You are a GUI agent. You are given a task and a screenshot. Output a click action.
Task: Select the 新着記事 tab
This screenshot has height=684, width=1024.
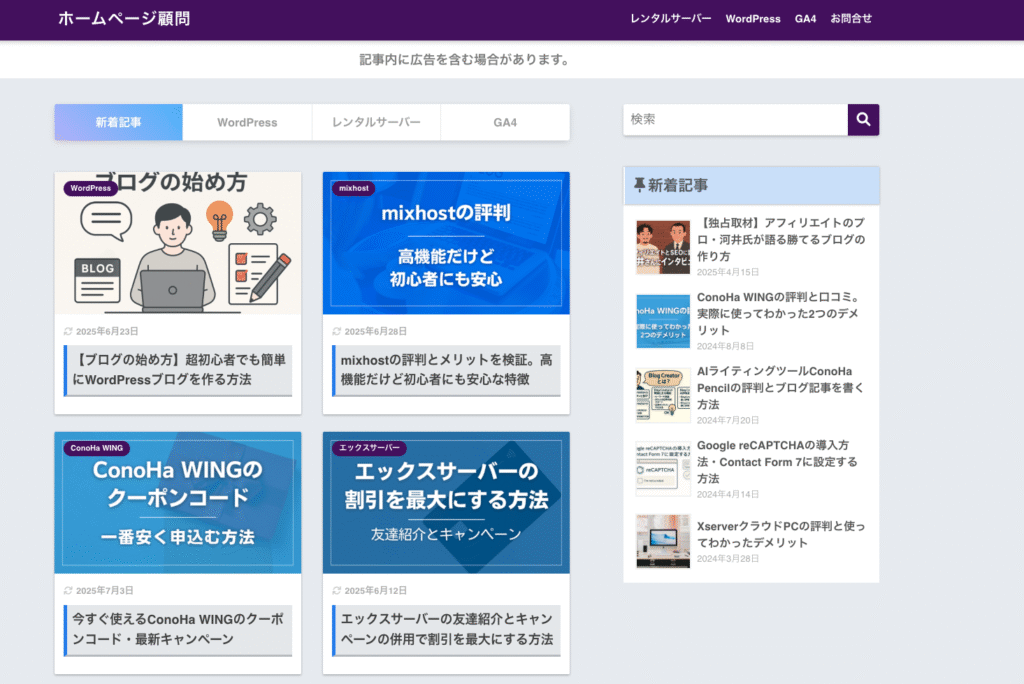click(118, 122)
